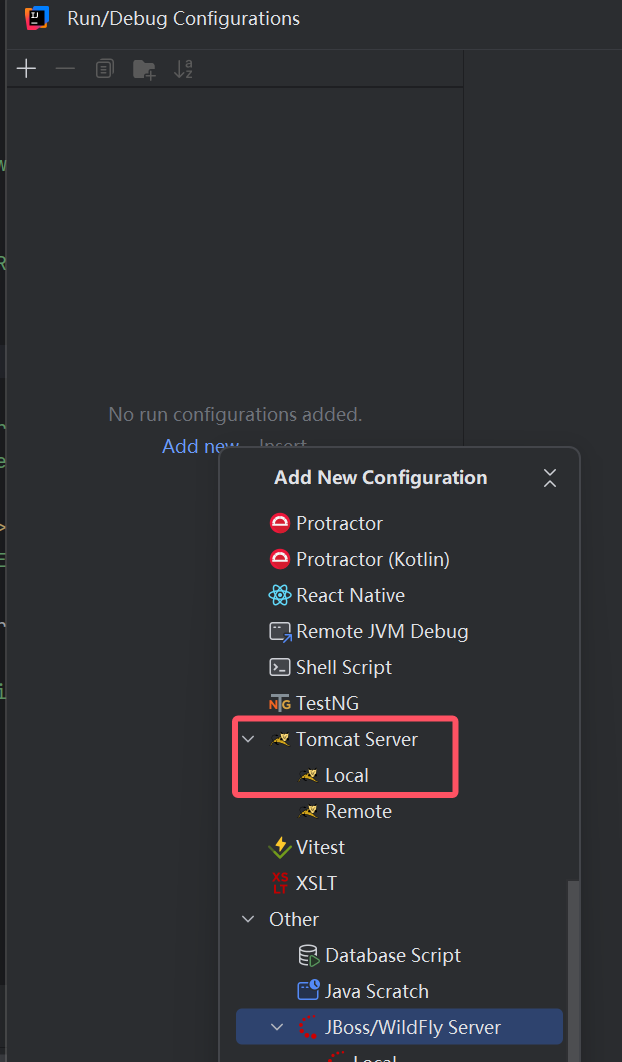The width and height of the screenshot is (622, 1062).
Task: Select the React Native configuration type
Action: 350,595
